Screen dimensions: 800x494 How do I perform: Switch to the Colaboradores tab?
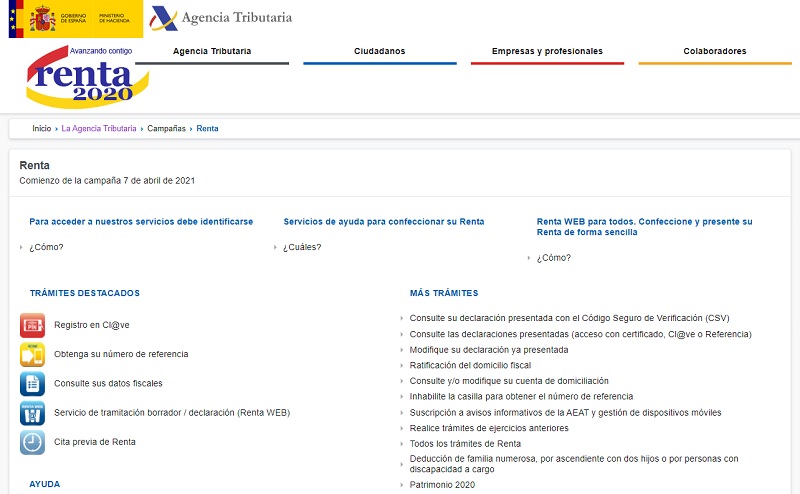pos(714,51)
